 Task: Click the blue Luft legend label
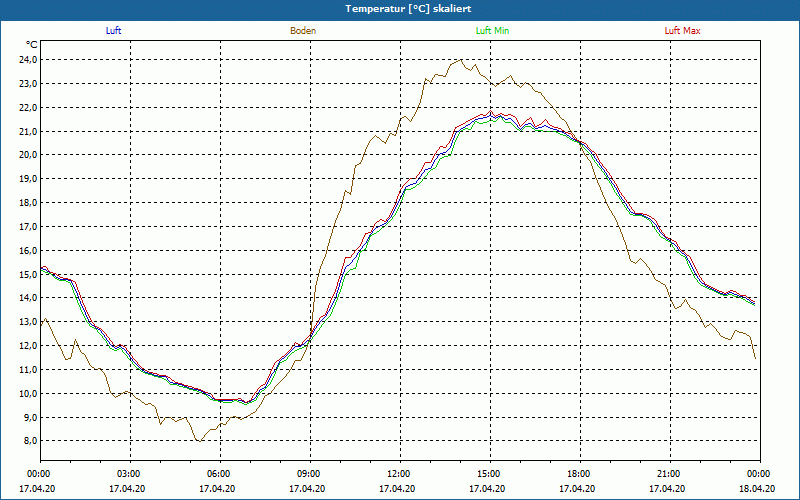[x=113, y=31]
